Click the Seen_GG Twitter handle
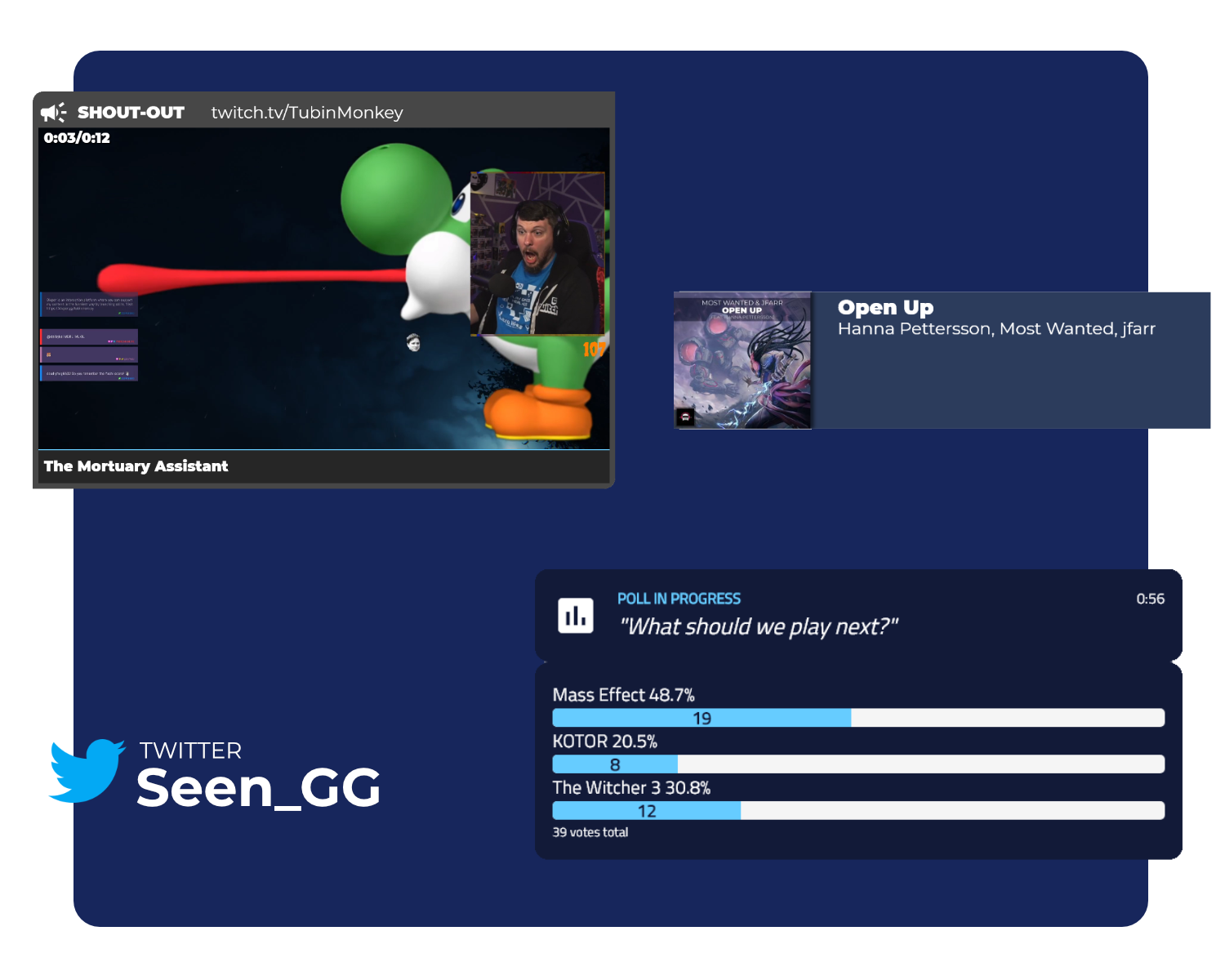 coord(258,788)
